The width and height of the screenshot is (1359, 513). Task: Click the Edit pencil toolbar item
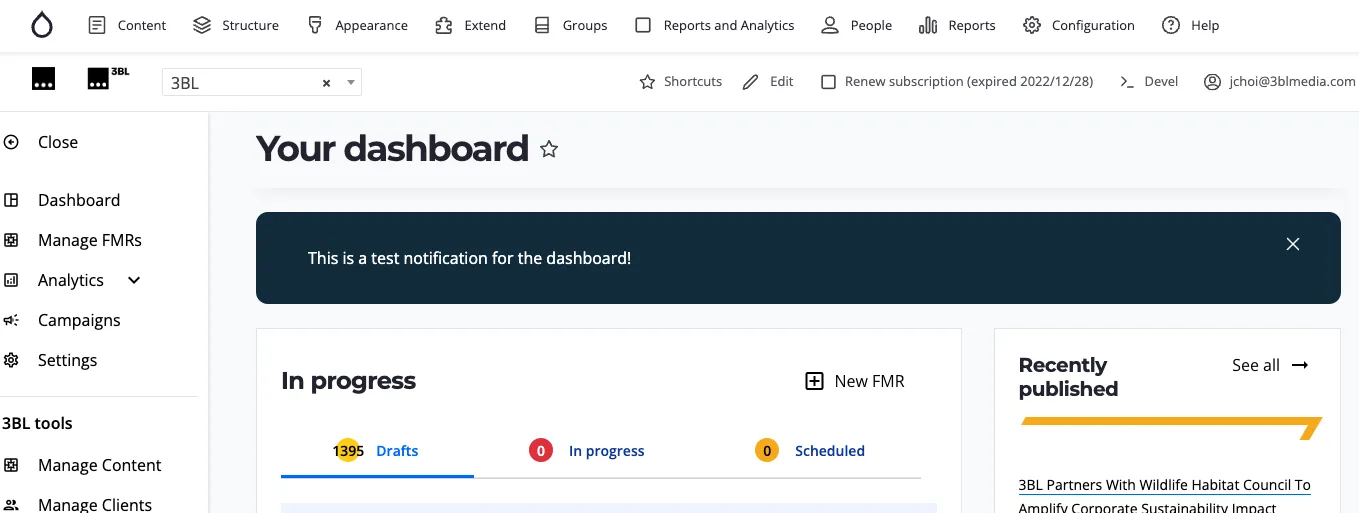(x=768, y=82)
